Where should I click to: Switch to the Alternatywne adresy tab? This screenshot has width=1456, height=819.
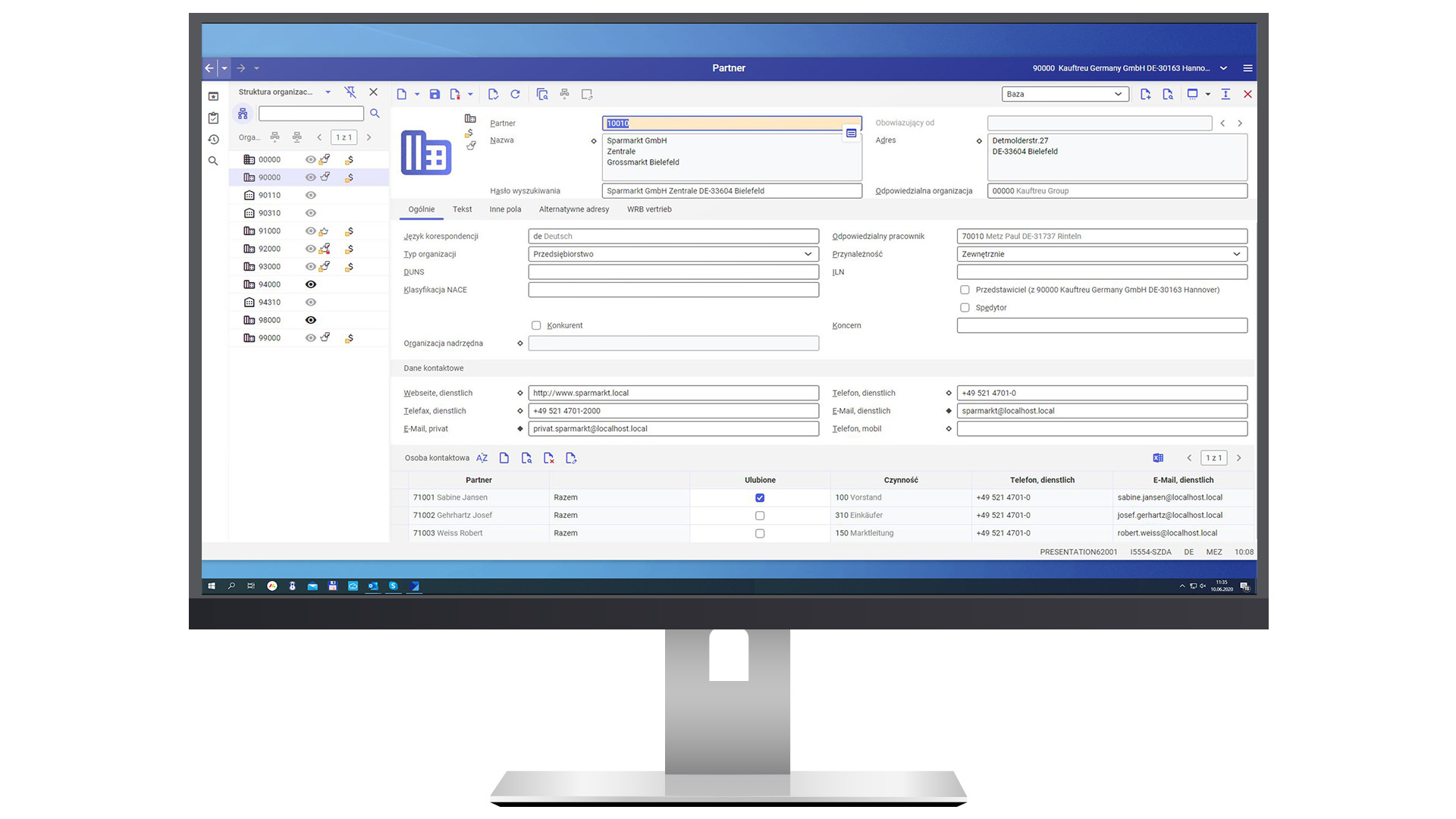pos(574,209)
